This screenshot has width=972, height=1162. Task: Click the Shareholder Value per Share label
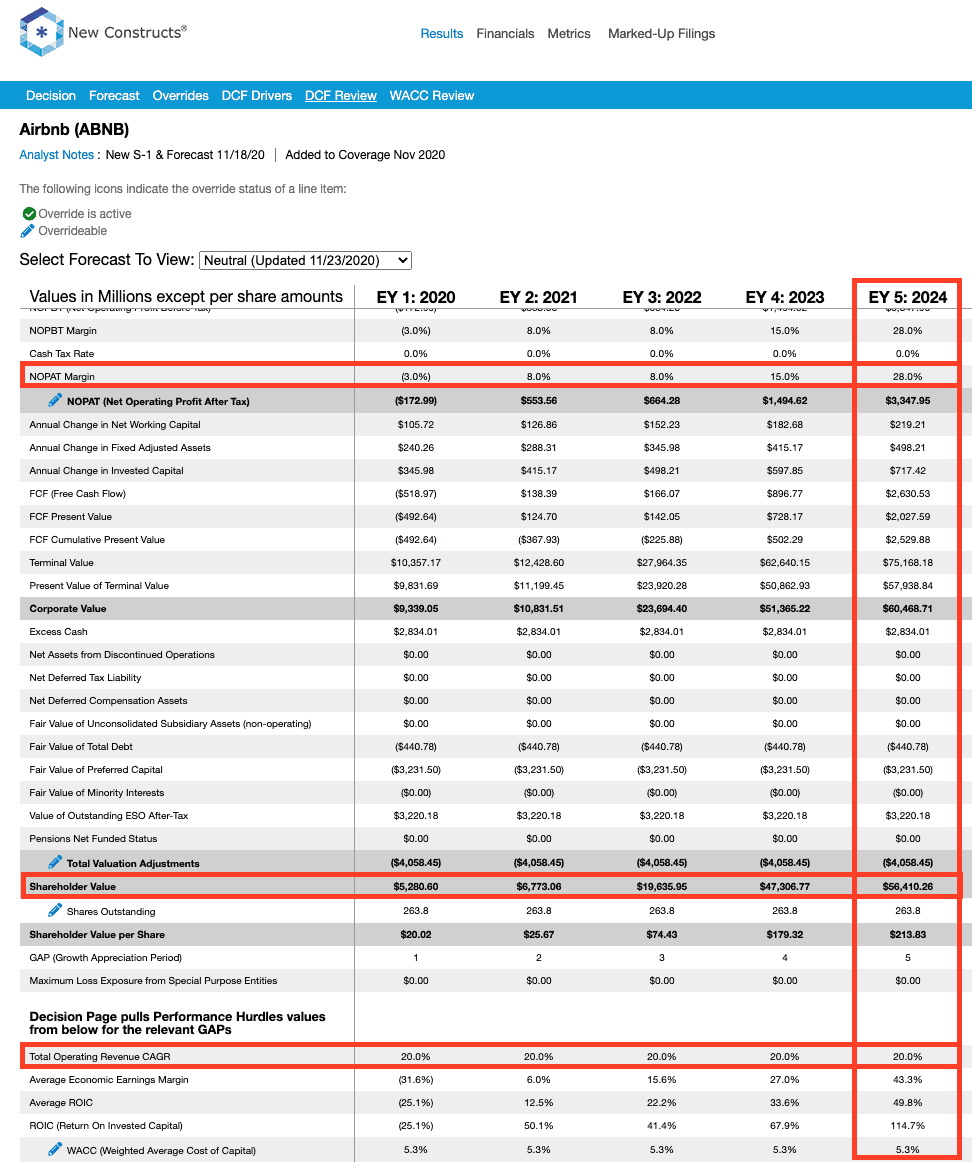pyautogui.click(x=97, y=934)
